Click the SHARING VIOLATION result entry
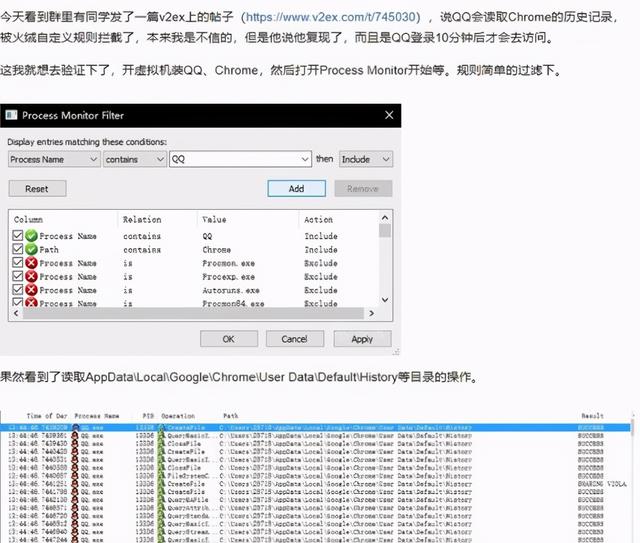The height and width of the screenshot is (543, 640). coord(602,483)
